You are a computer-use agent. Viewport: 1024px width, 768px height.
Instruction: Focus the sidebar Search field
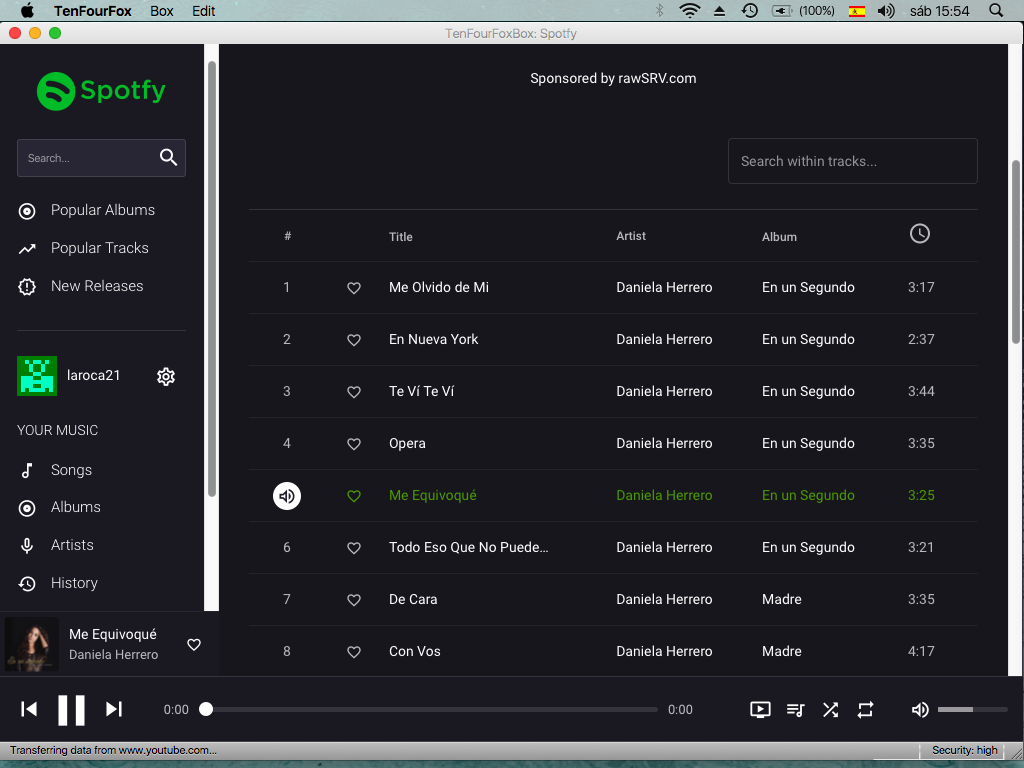click(101, 158)
